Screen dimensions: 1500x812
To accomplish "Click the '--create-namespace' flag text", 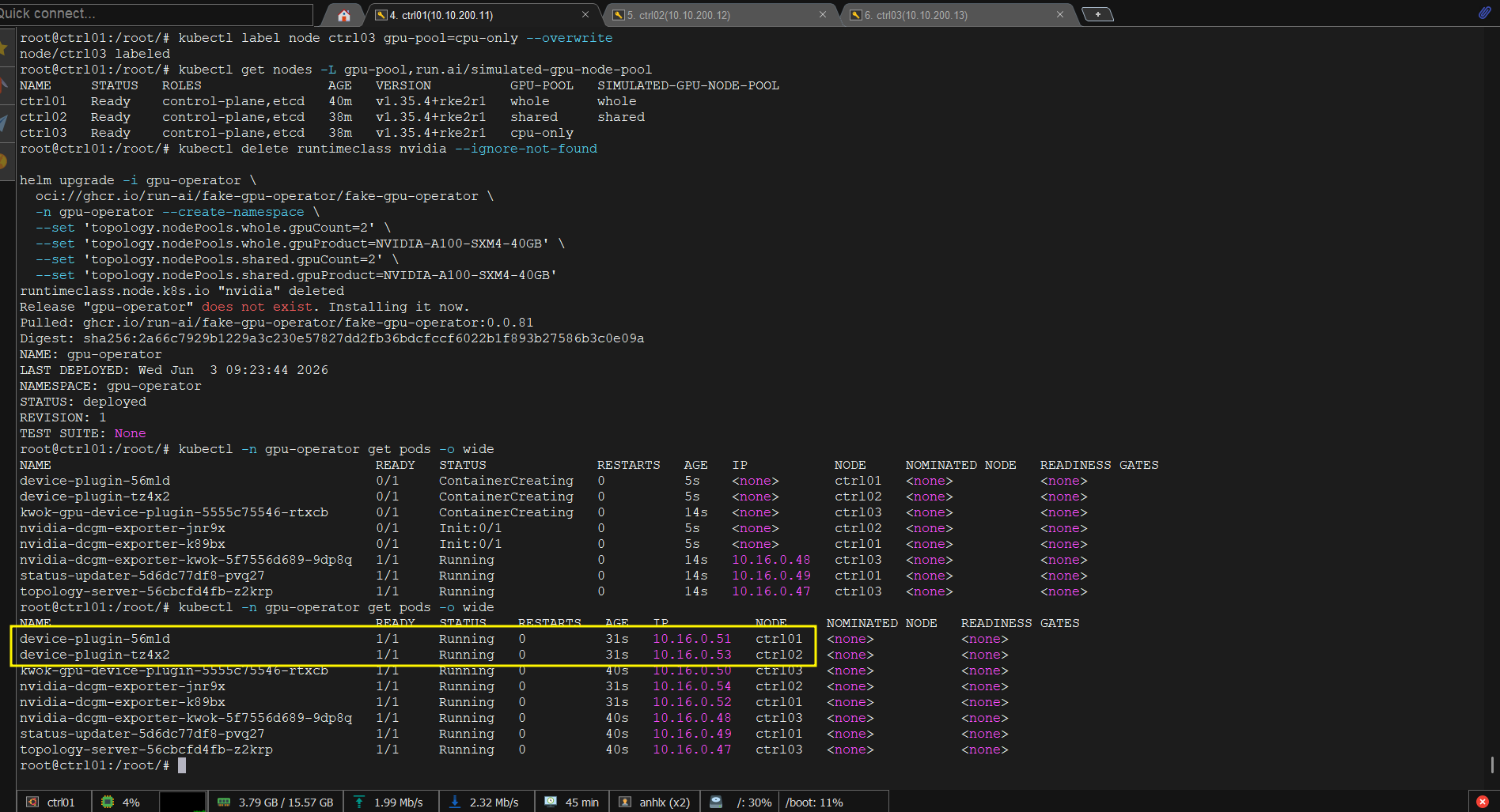I will [x=233, y=212].
